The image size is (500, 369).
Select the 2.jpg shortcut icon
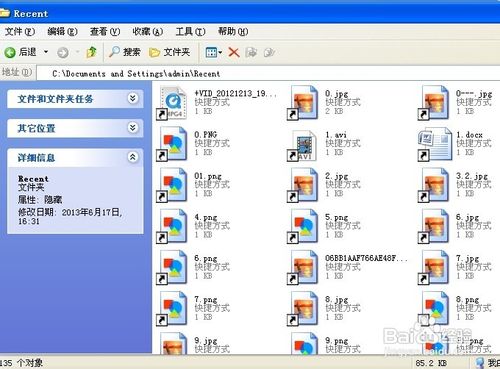click(303, 185)
